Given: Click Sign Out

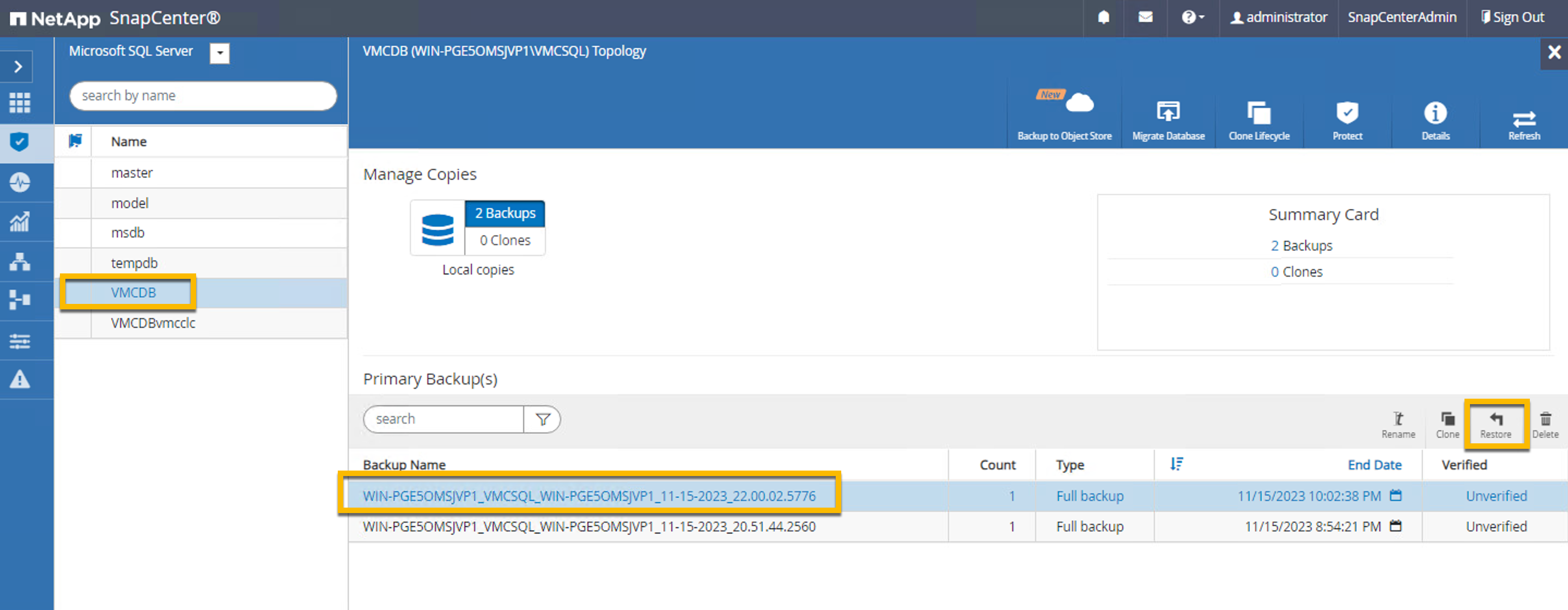Looking at the screenshot, I should (1512, 17).
